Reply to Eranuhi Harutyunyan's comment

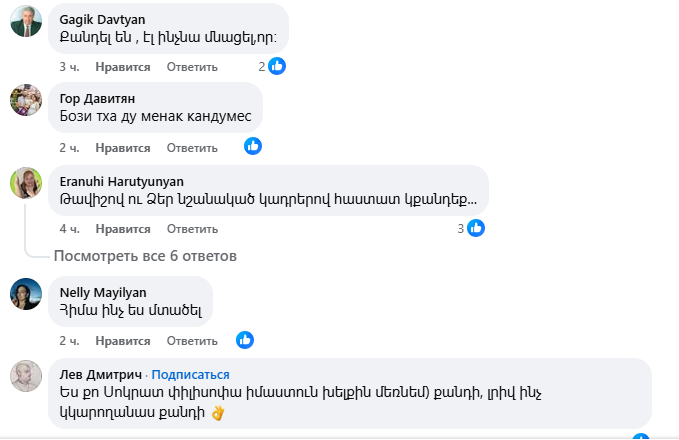coord(192,229)
